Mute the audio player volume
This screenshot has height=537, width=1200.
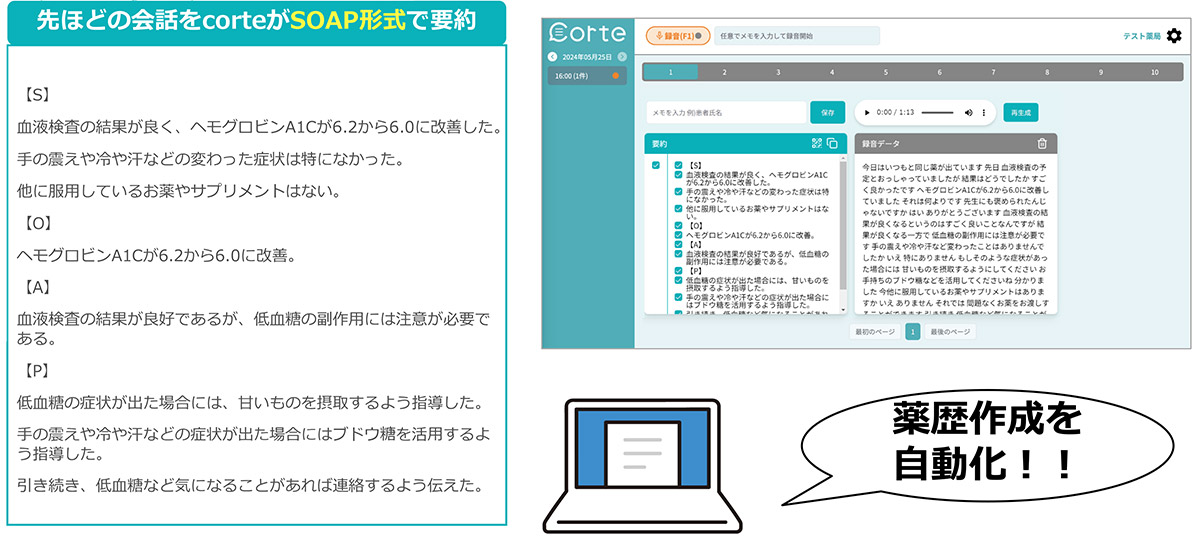click(968, 112)
